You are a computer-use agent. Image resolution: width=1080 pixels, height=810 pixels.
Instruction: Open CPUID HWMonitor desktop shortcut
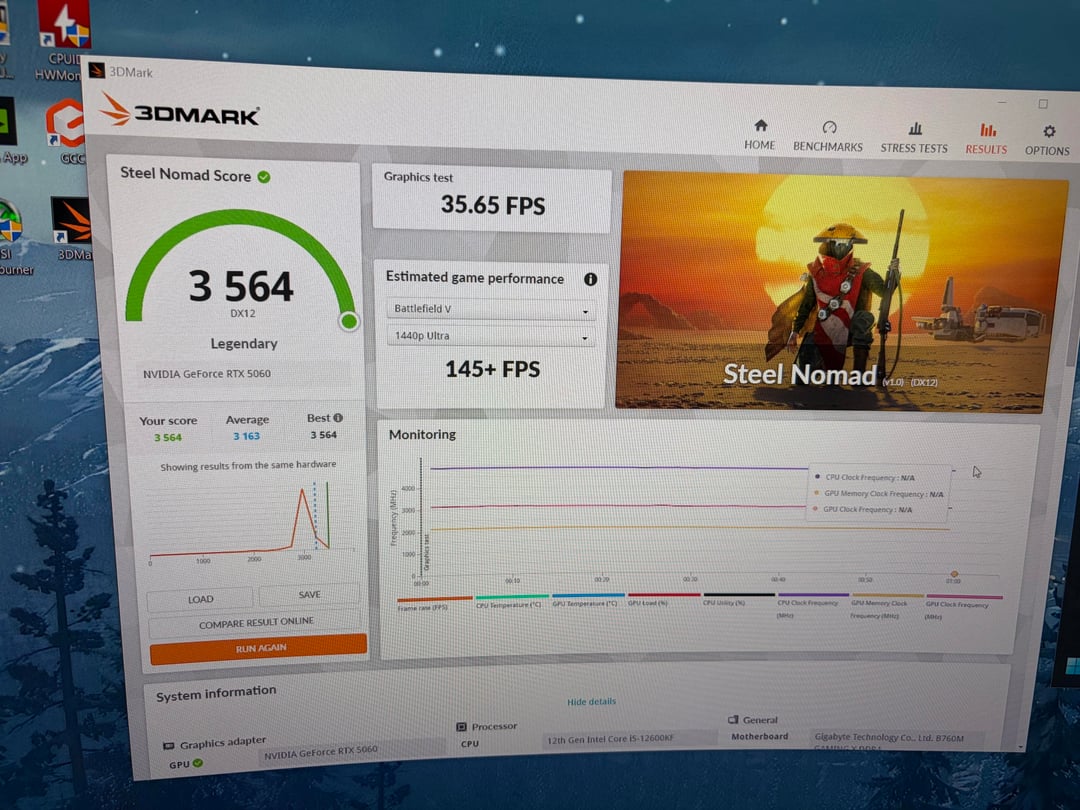[x=64, y=40]
